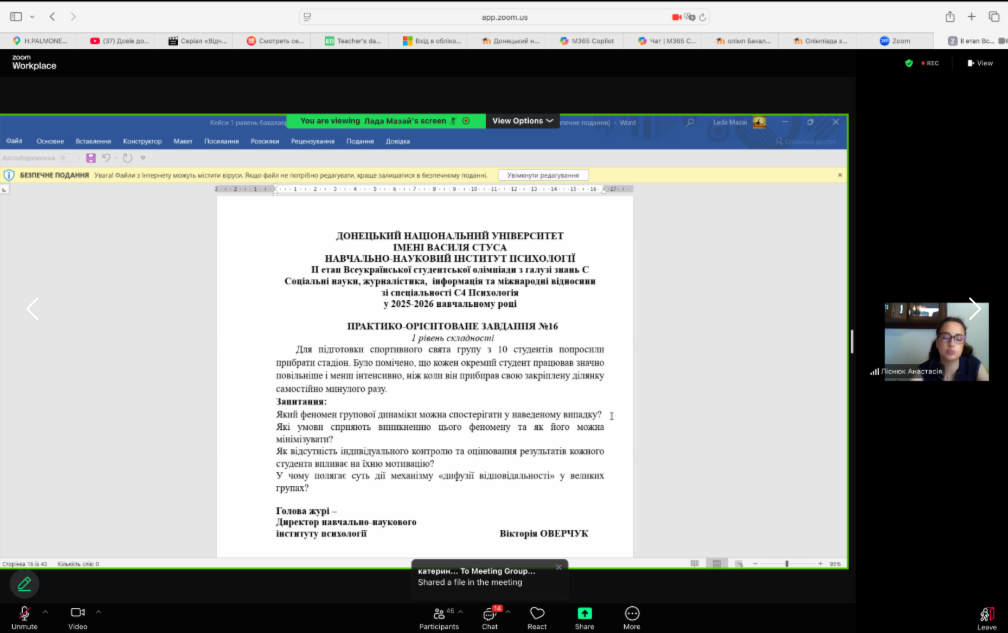This screenshot has width=1008, height=633.
Task: Go back in Safari
Action: pyautogui.click(x=53, y=17)
